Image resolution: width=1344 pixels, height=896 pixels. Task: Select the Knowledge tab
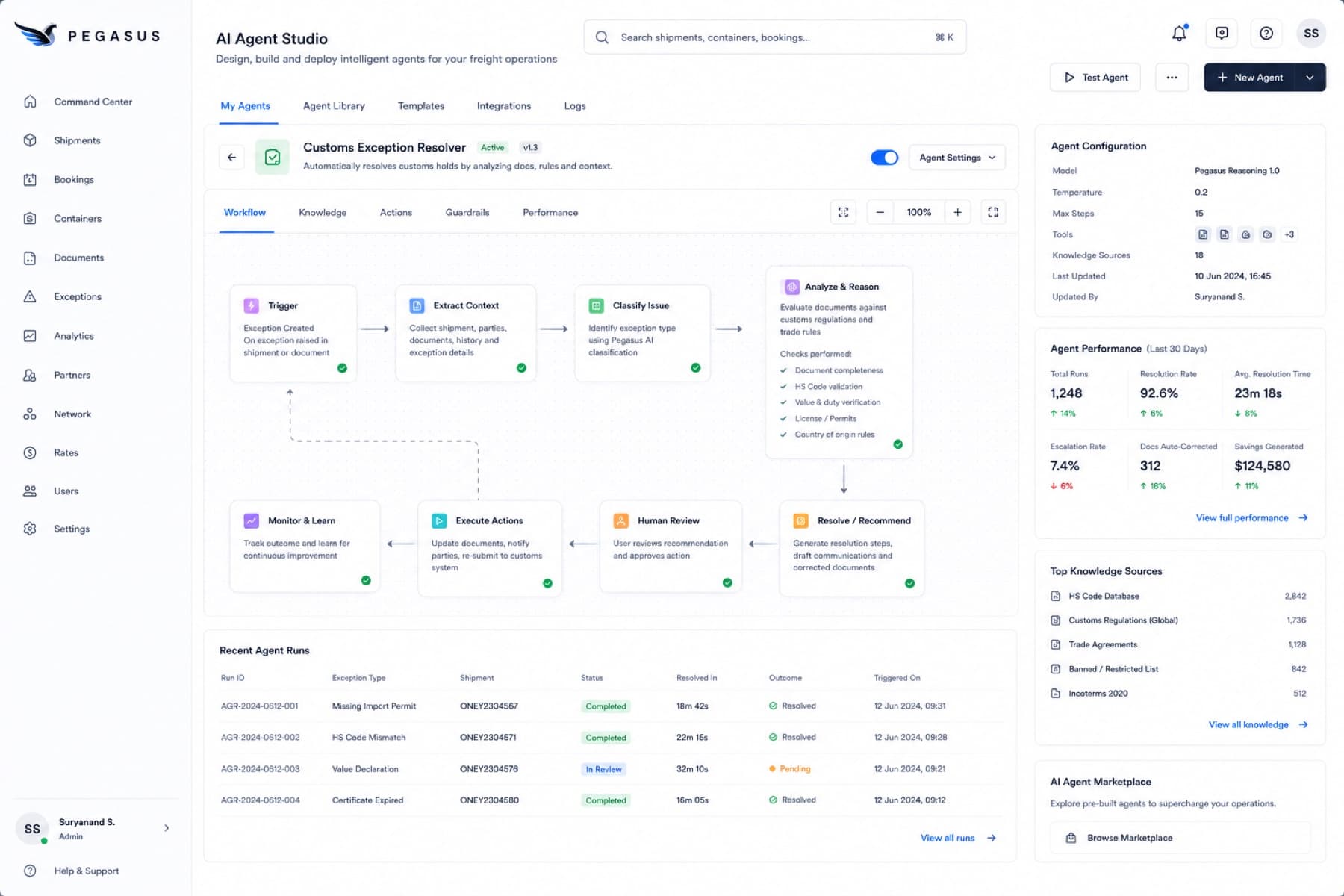tap(323, 213)
